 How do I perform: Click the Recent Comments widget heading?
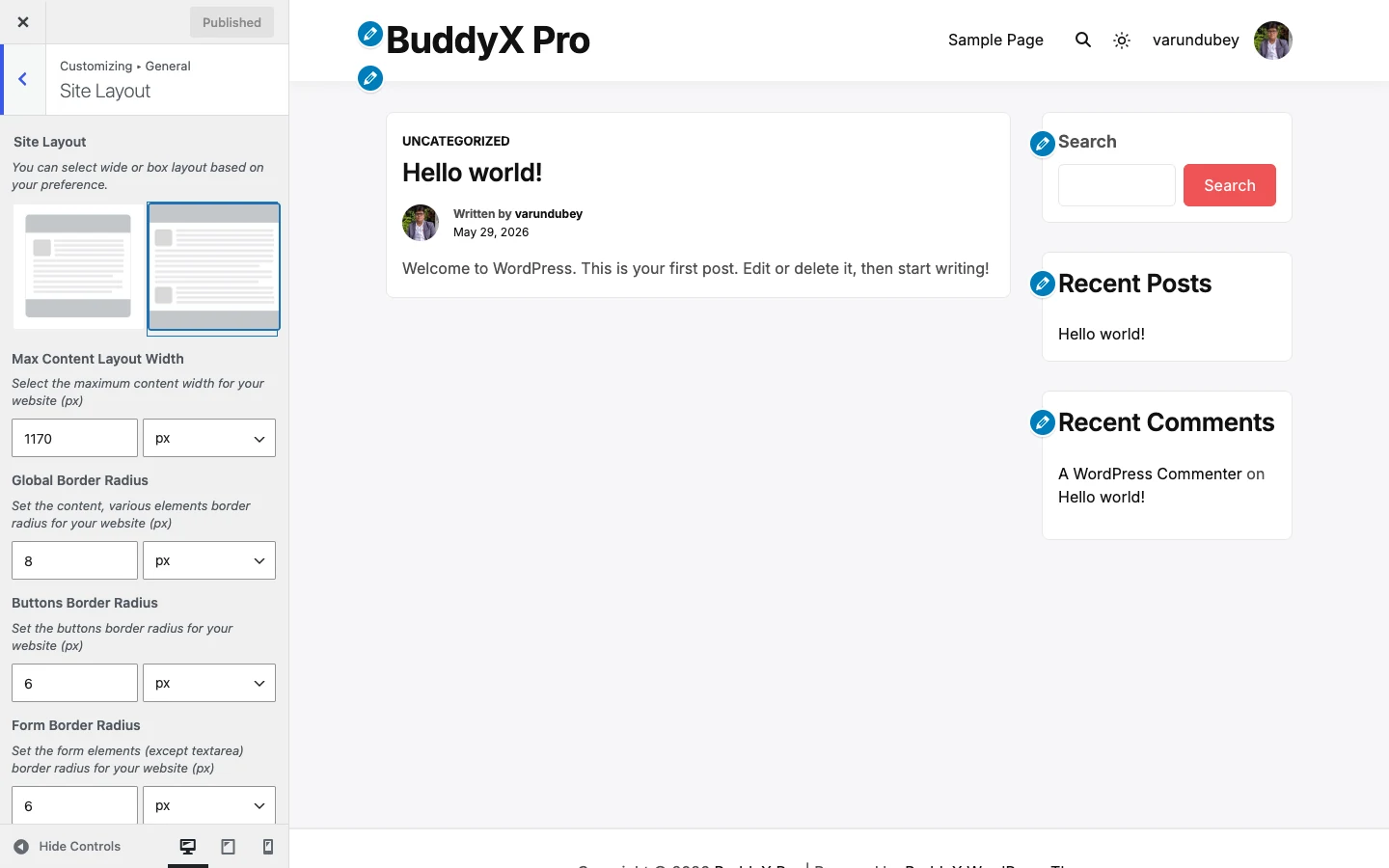pyautogui.click(x=1166, y=422)
